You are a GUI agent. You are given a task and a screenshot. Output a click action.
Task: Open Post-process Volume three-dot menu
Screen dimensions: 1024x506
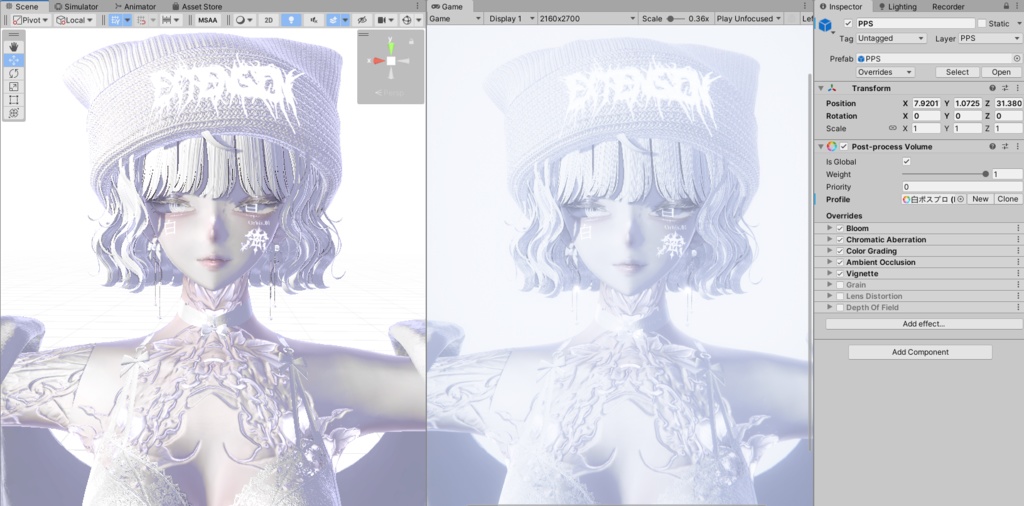[x=1017, y=147]
